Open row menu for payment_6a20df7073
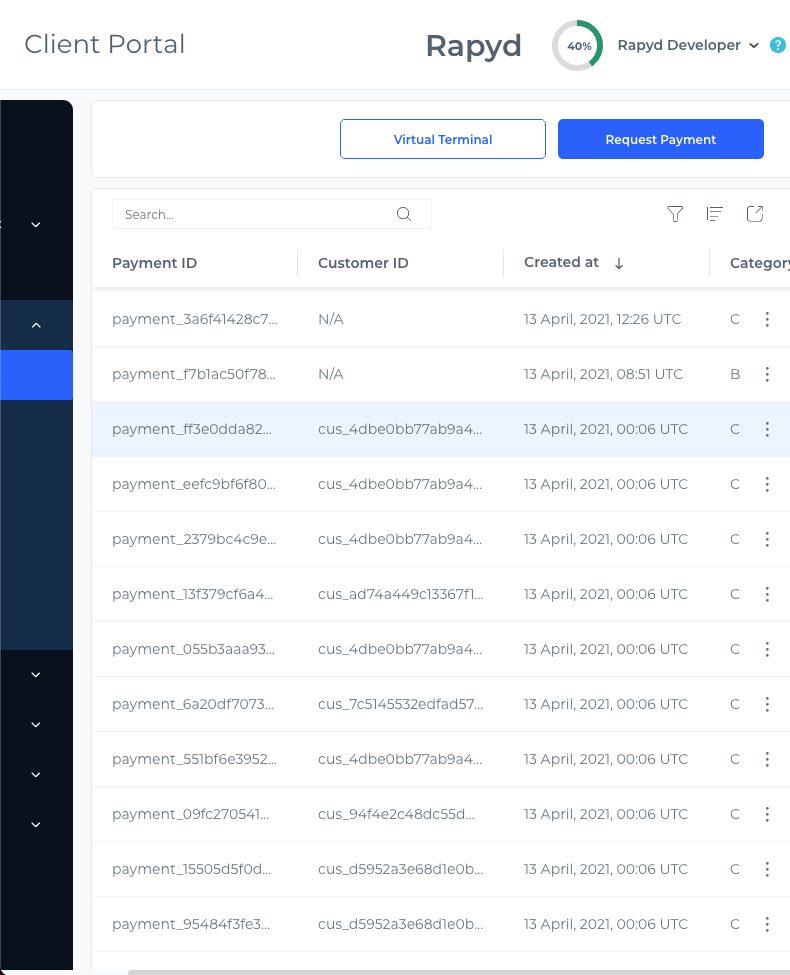790x975 pixels. click(767, 704)
